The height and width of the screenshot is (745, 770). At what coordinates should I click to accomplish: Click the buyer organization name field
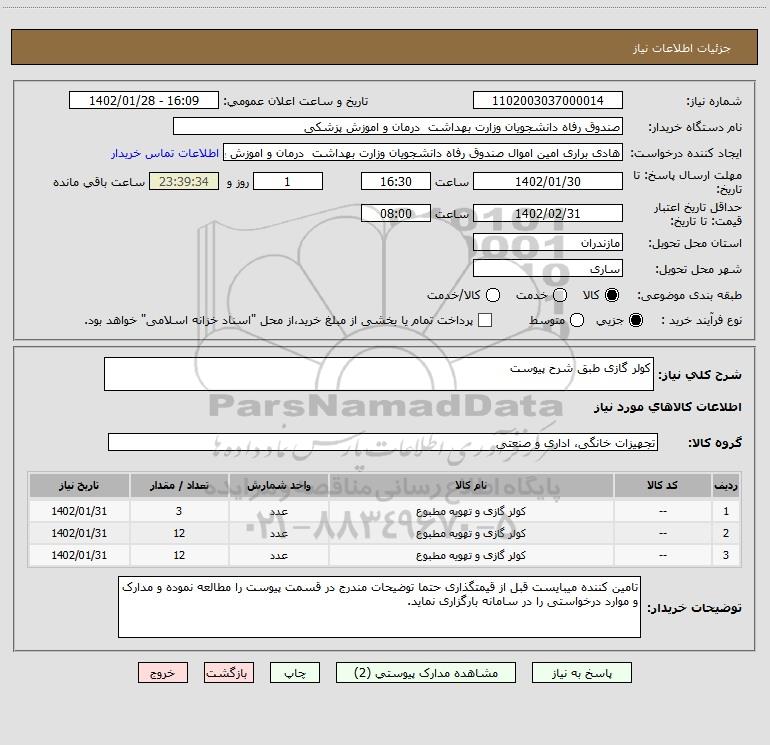pos(398,127)
